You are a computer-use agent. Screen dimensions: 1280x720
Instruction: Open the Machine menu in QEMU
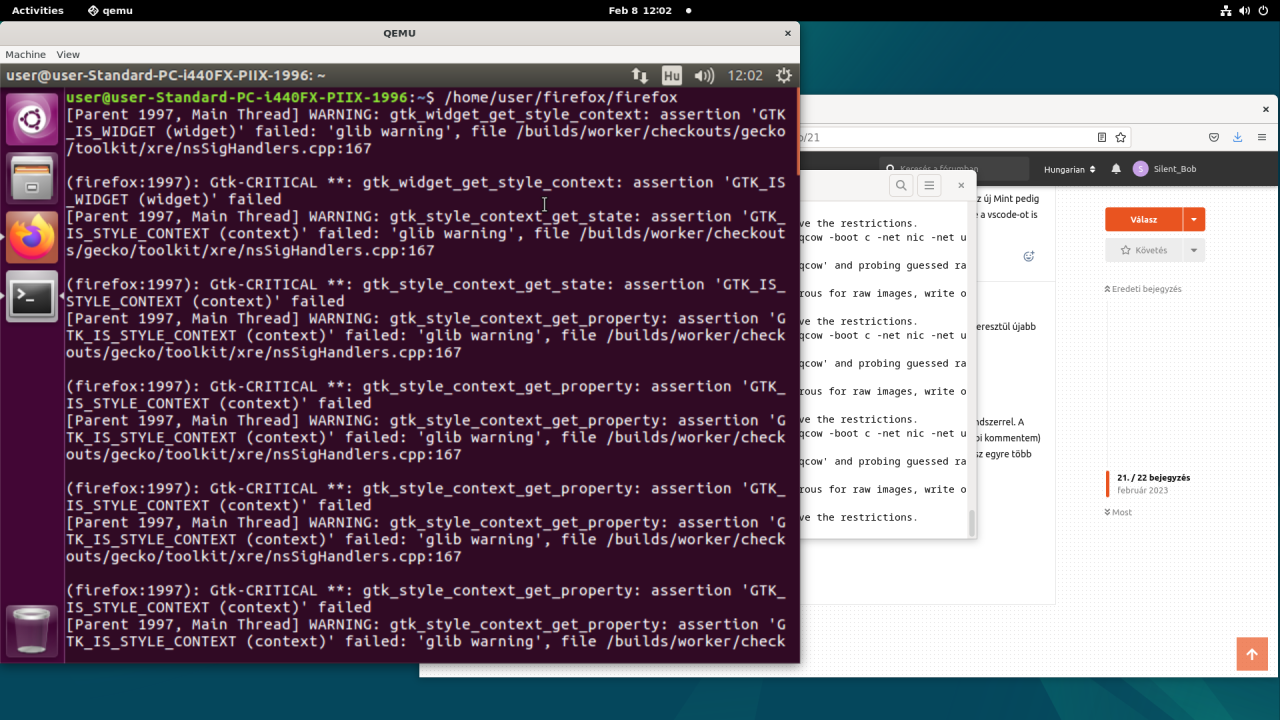25,54
